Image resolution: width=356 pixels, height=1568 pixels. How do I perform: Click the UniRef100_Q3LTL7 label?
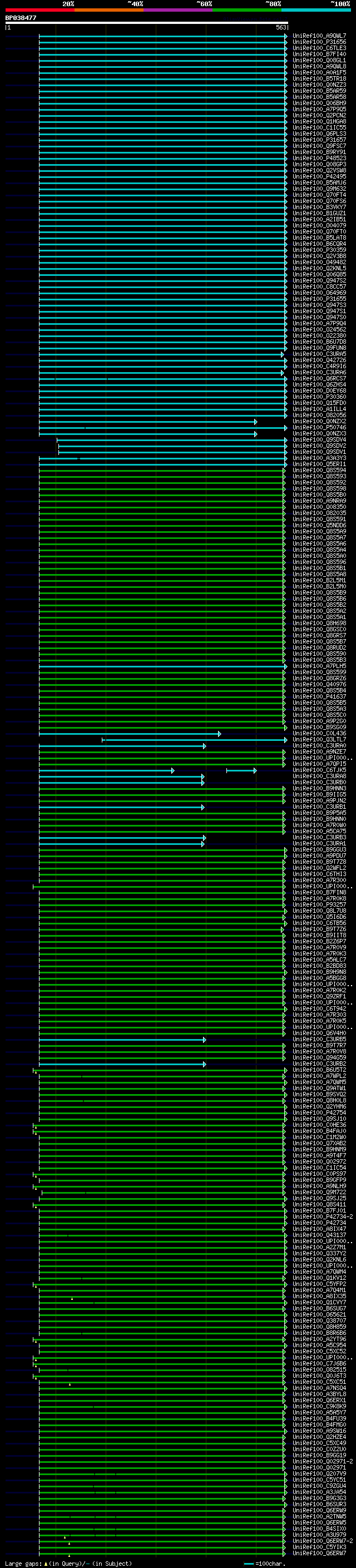tap(319, 740)
